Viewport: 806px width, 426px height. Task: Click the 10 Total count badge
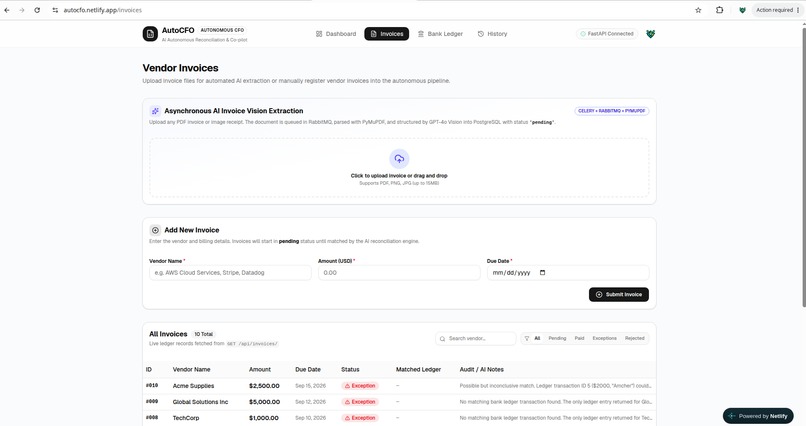point(204,334)
